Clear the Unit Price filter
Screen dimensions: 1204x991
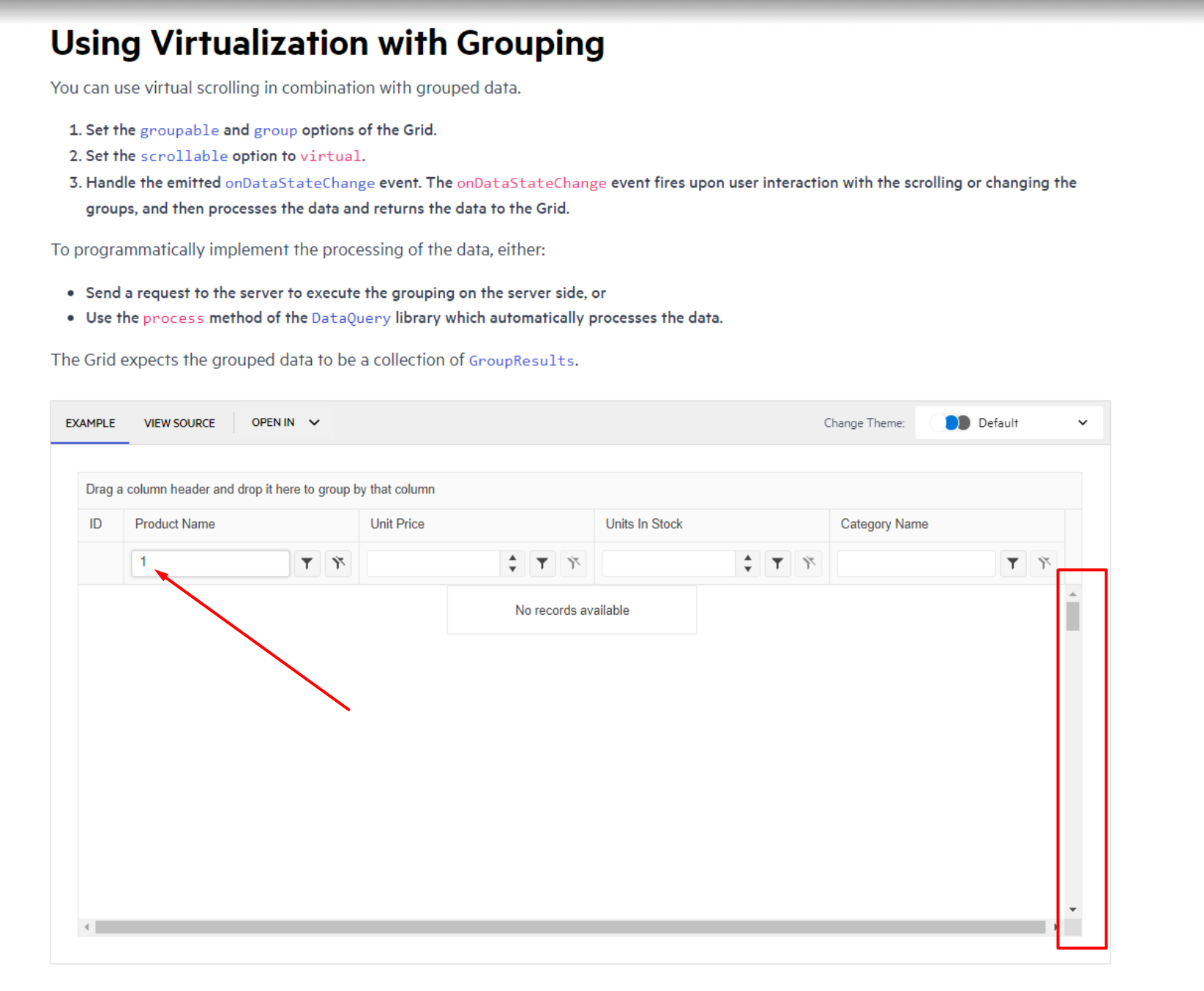(x=574, y=563)
